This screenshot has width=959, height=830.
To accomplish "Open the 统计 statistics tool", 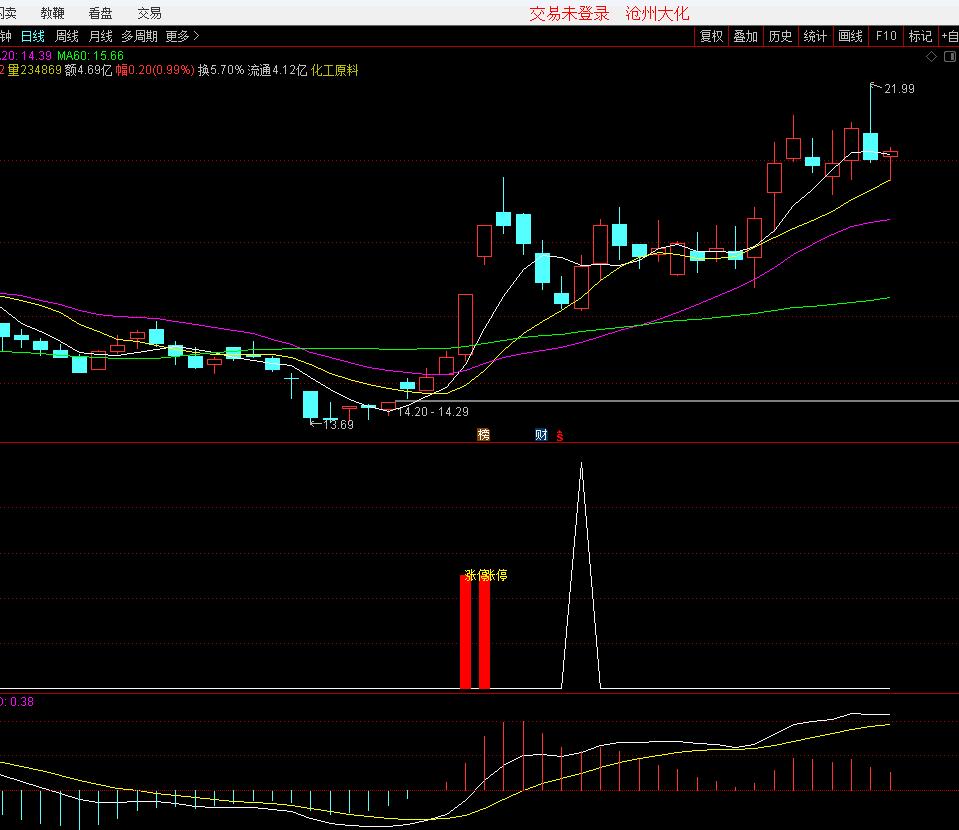I will pyautogui.click(x=815, y=36).
